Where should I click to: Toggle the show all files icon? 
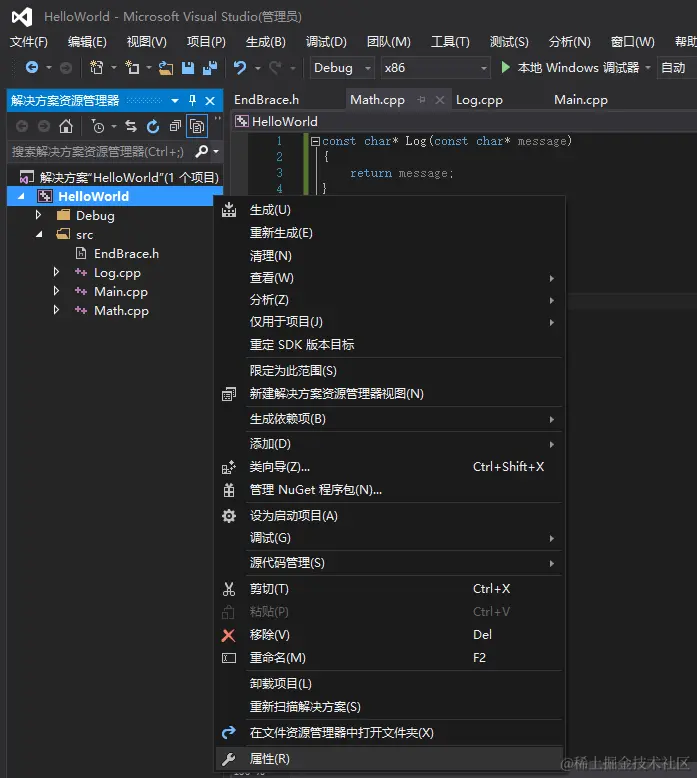[197, 127]
